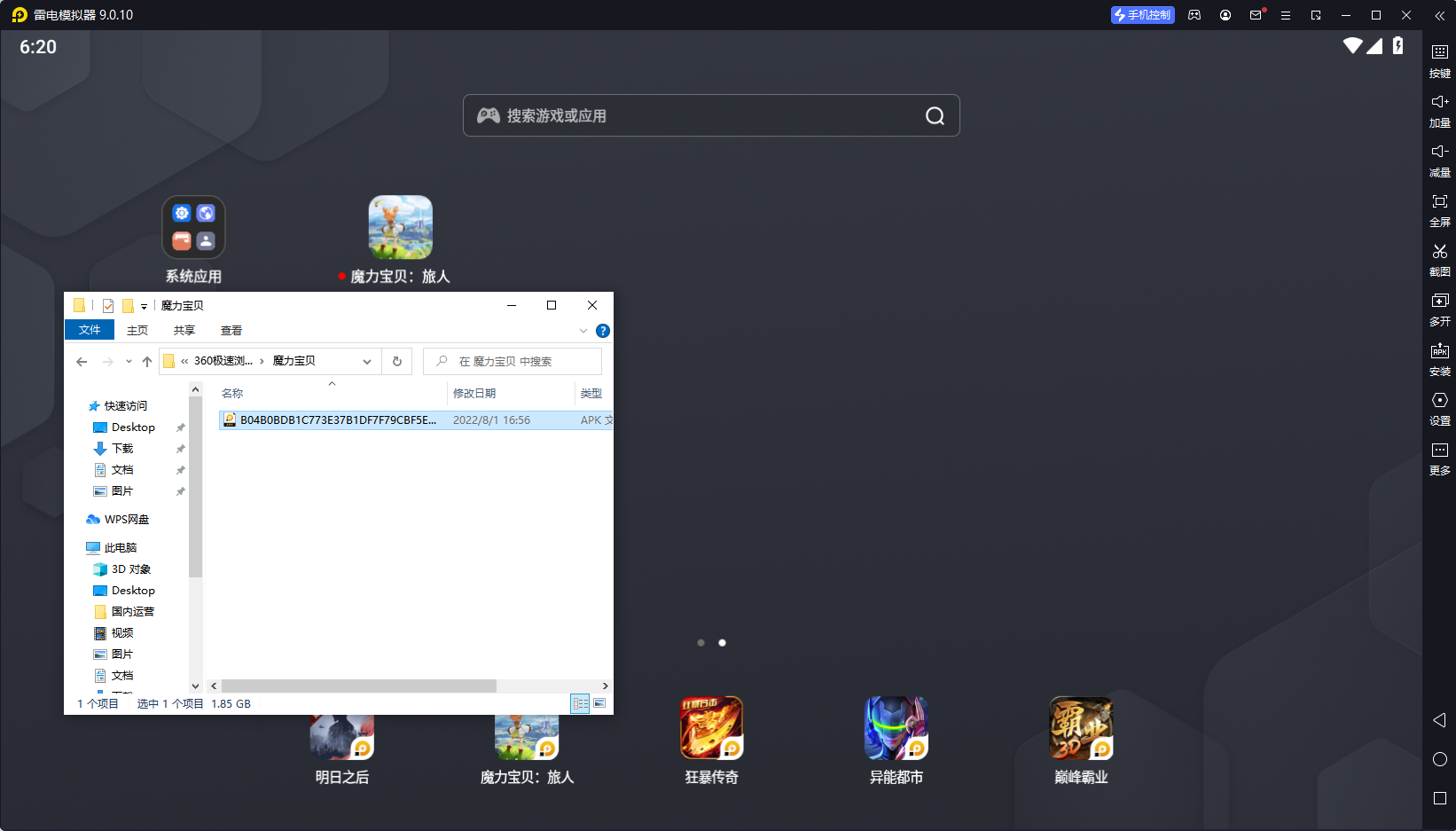This screenshot has height=831, width=1456.
Task: Enter fullscreen with the 全屏 icon
Action: click(1439, 209)
